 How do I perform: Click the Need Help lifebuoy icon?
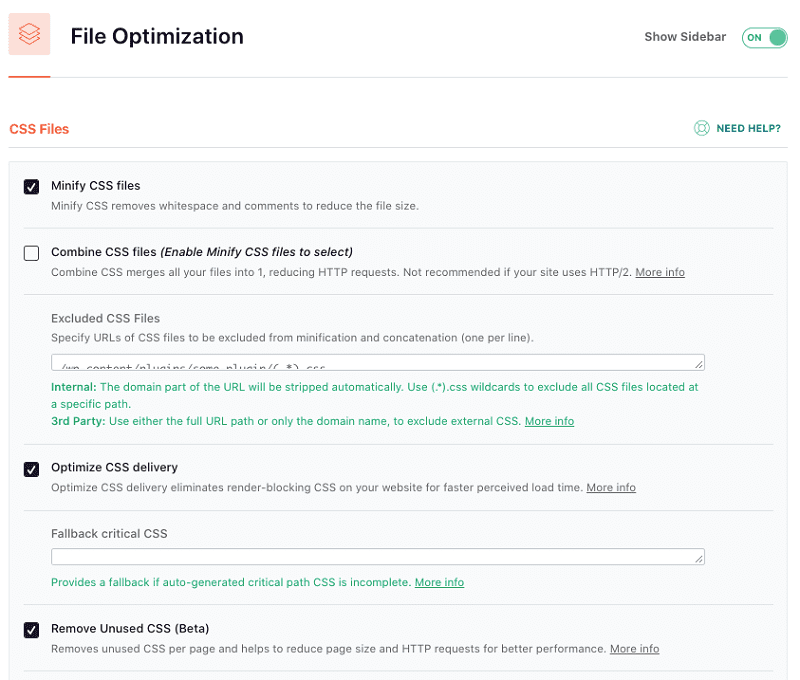point(702,128)
